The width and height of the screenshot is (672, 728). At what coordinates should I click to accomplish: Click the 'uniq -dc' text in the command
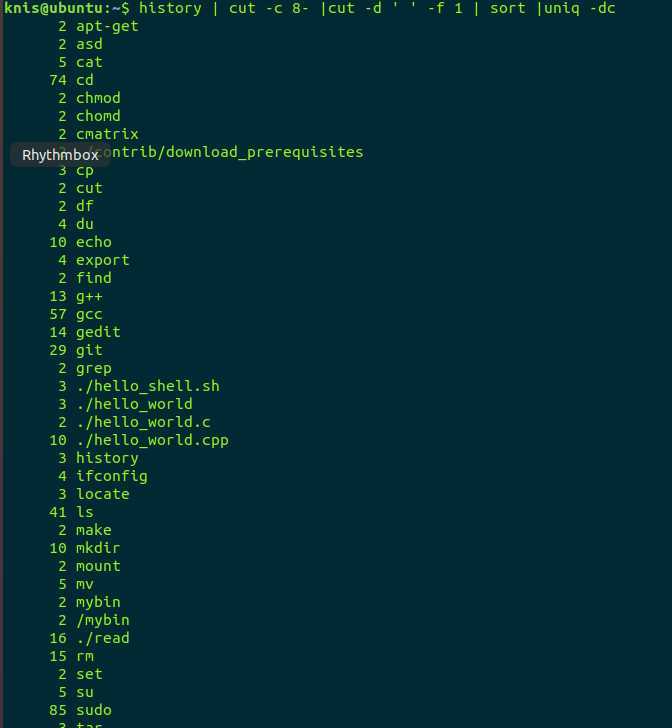580,8
